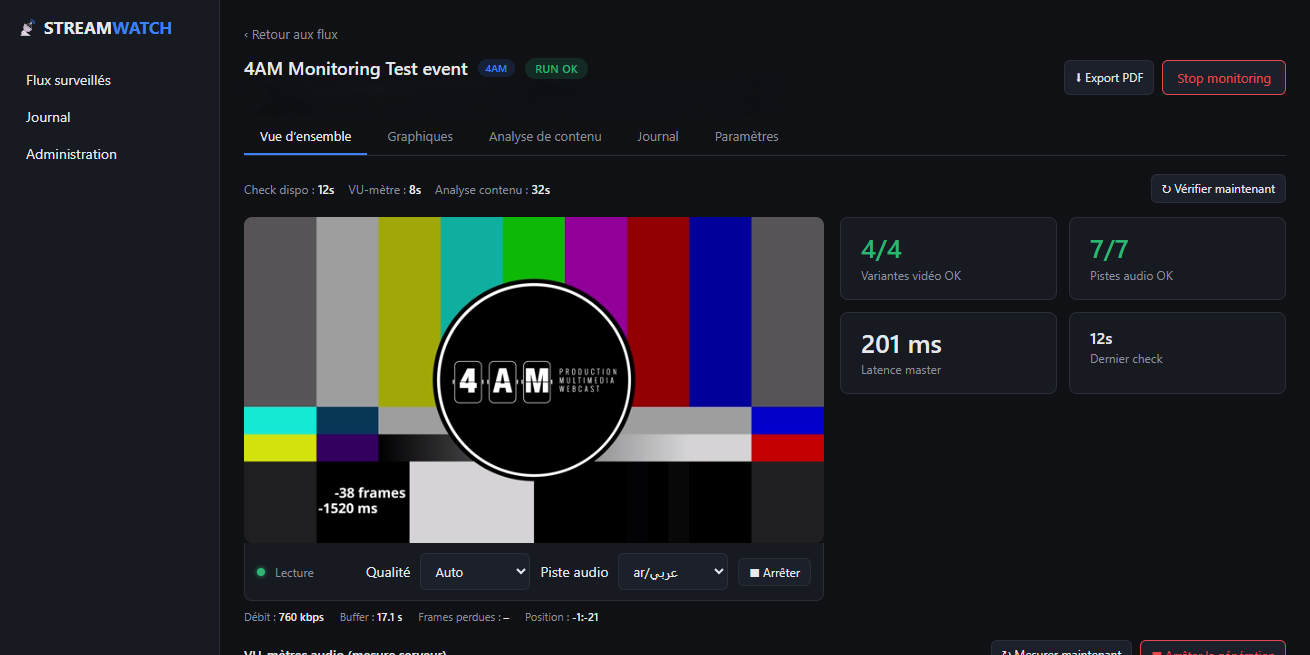Switch to the Vue d'ensemble tab
Screen dimensions: 1310x655
305,136
